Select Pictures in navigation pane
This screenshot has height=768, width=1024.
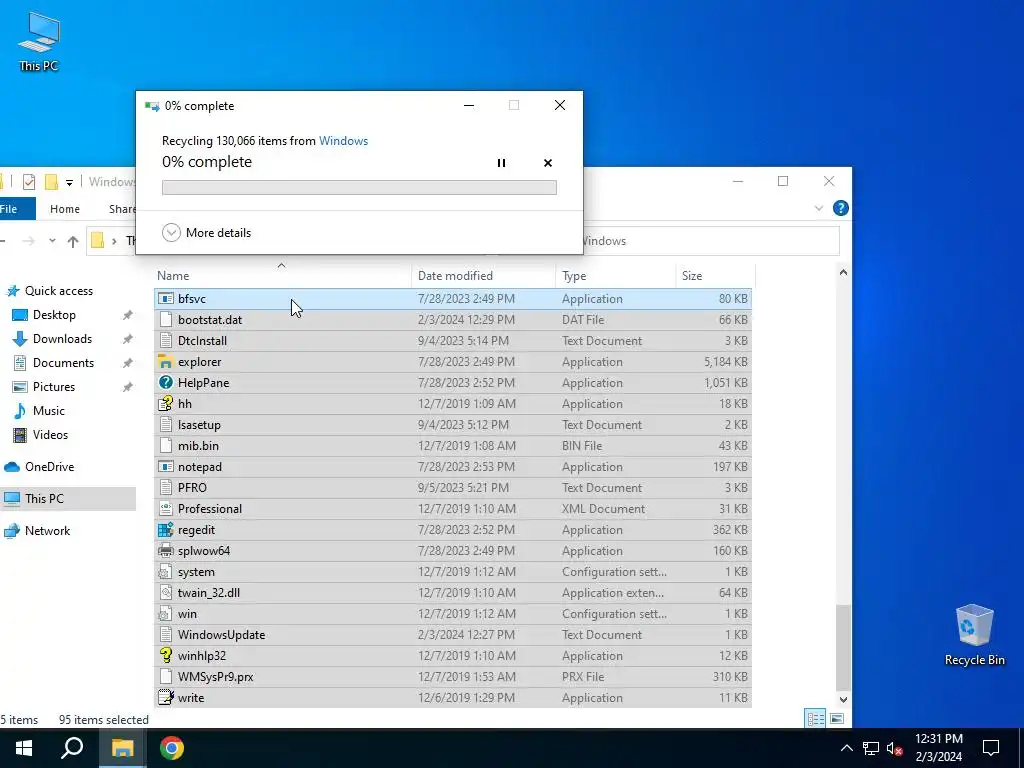pos(54,387)
